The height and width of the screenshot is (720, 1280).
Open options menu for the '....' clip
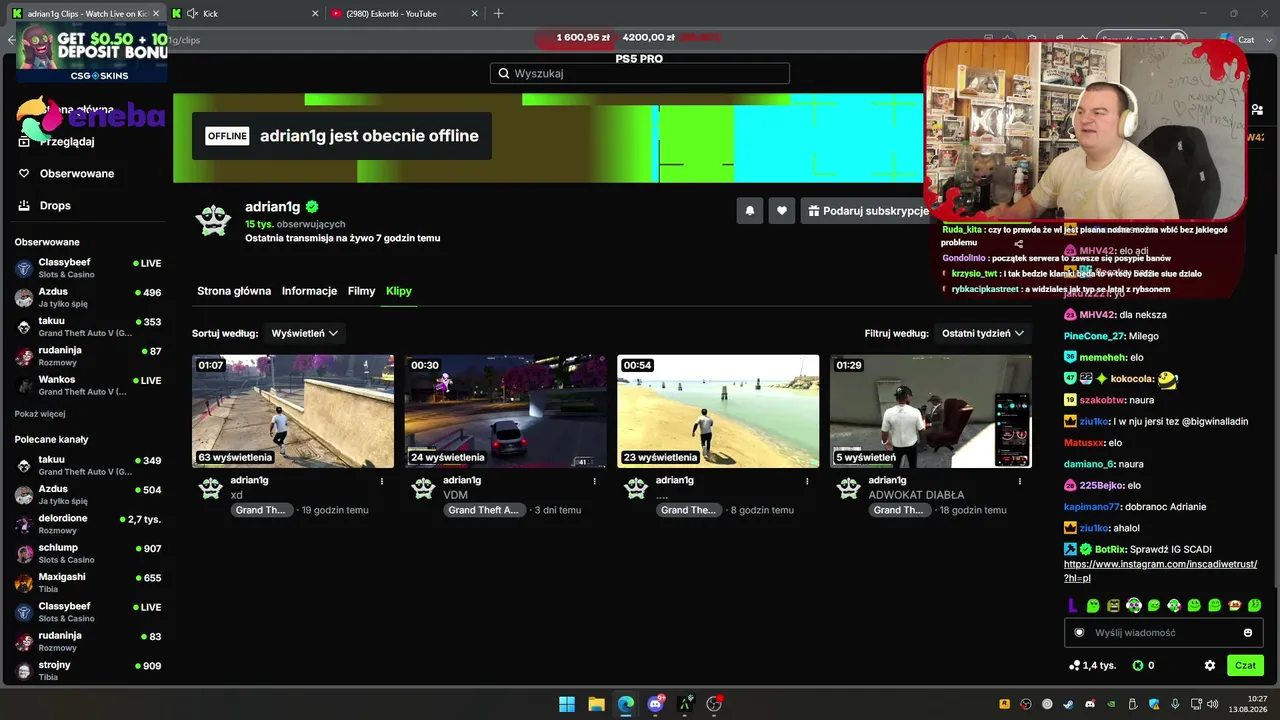tap(807, 481)
